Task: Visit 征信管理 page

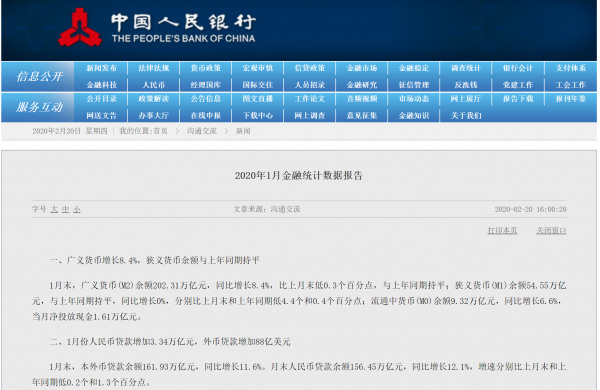Action: (414, 85)
